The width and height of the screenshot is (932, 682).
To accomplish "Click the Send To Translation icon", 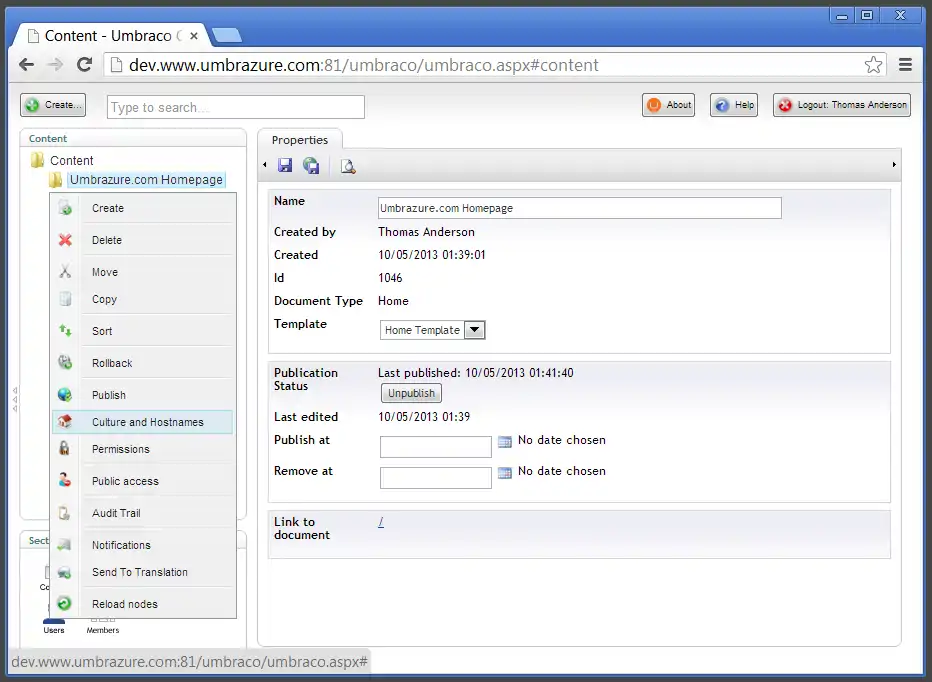I will (x=65, y=572).
